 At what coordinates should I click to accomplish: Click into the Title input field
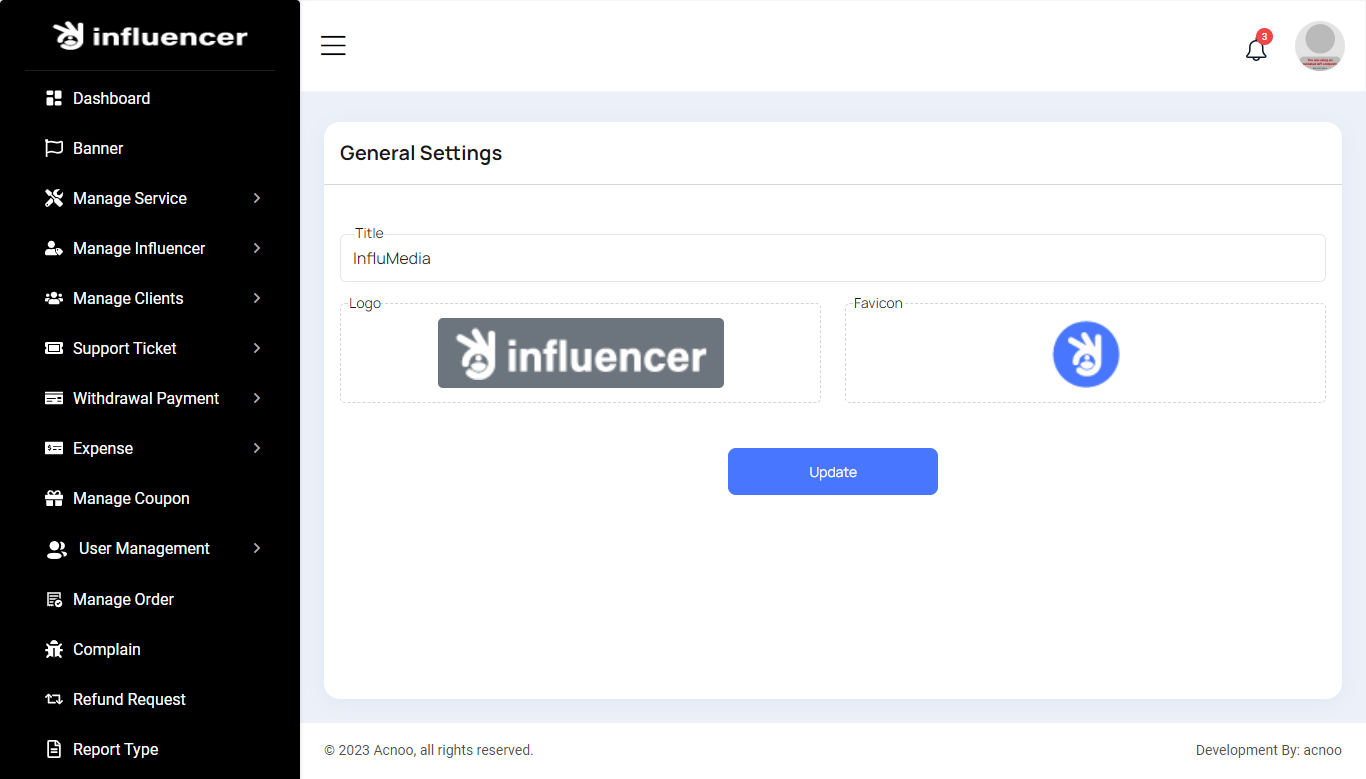pos(832,259)
